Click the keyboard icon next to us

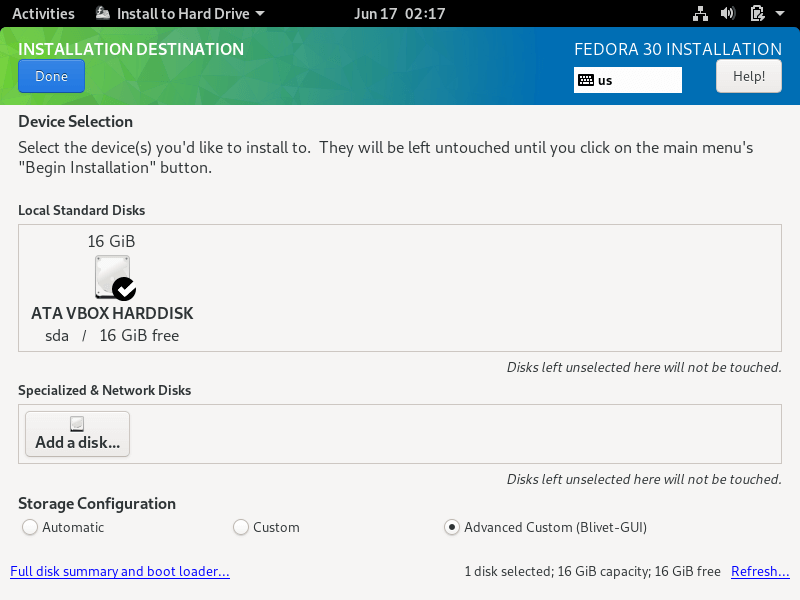pos(586,80)
